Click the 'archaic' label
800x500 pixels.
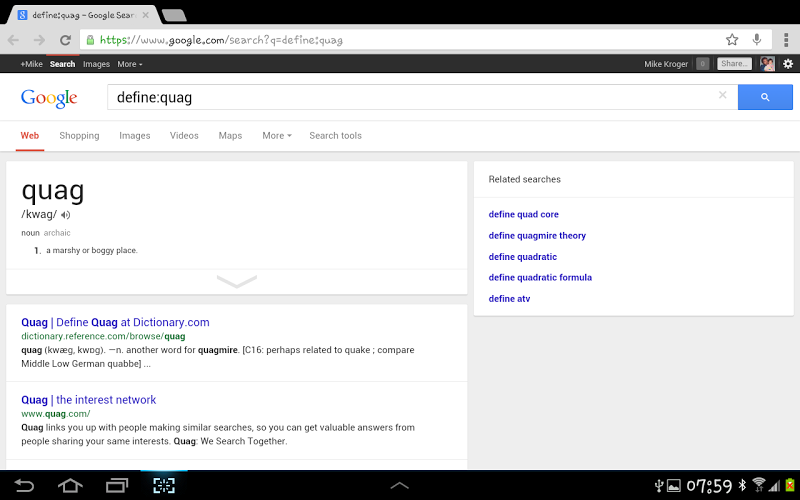click(57, 233)
